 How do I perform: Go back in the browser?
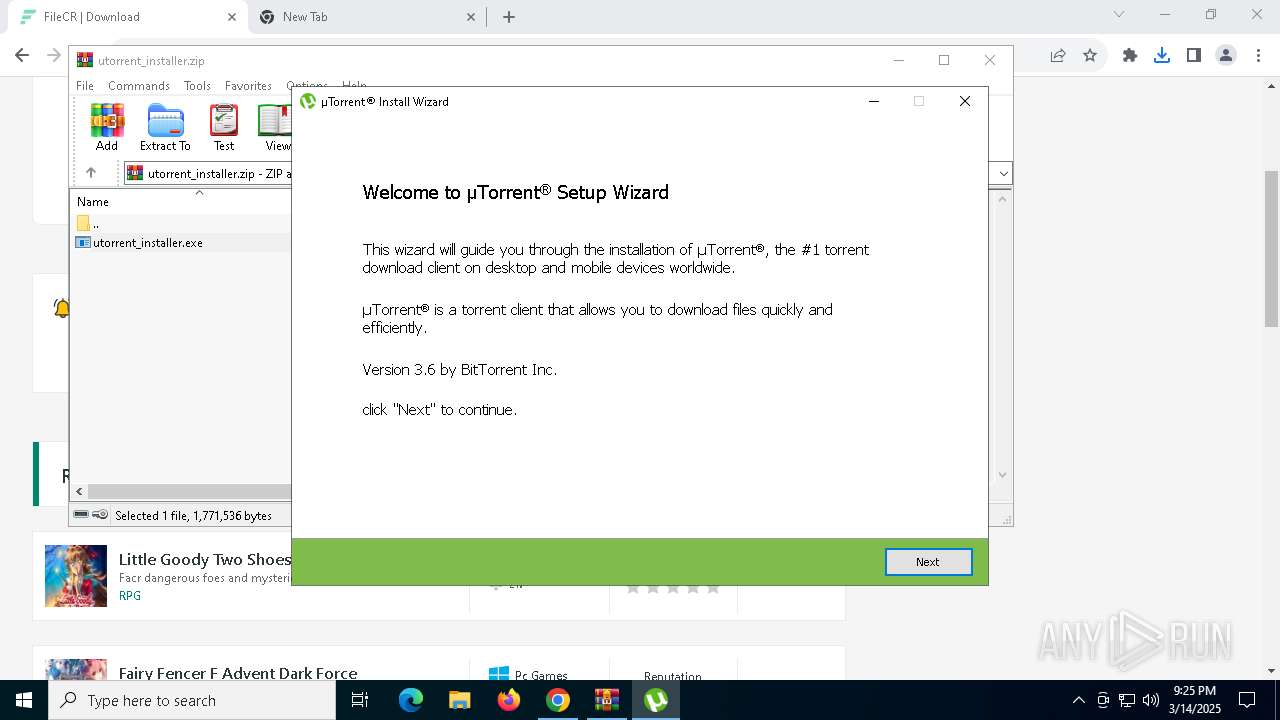(x=22, y=56)
